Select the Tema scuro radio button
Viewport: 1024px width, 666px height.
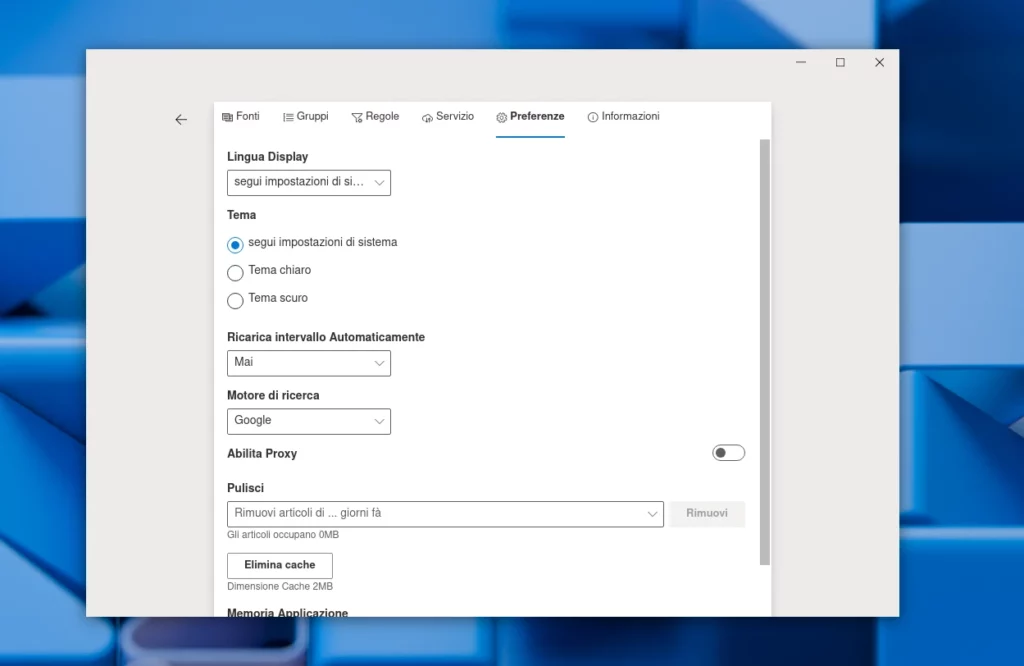[x=235, y=299]
